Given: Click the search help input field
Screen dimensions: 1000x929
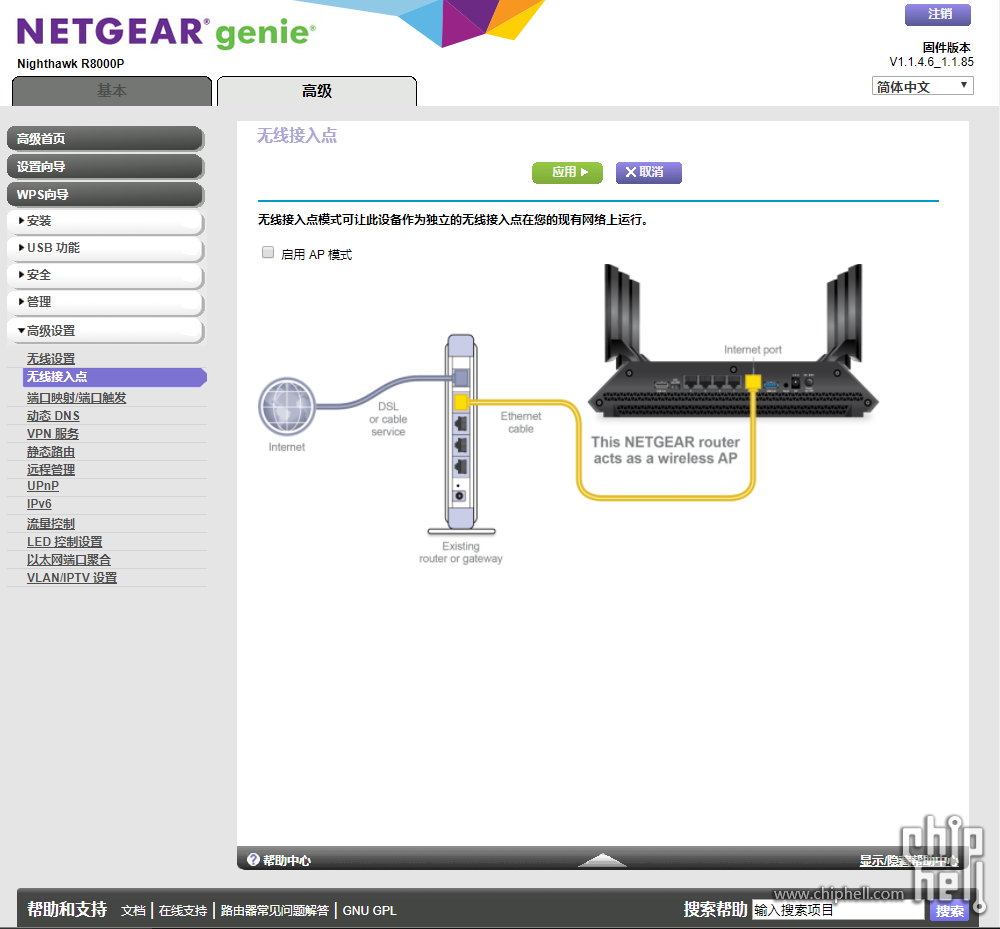Looking at the screenshot, I should tap(838, 910).
